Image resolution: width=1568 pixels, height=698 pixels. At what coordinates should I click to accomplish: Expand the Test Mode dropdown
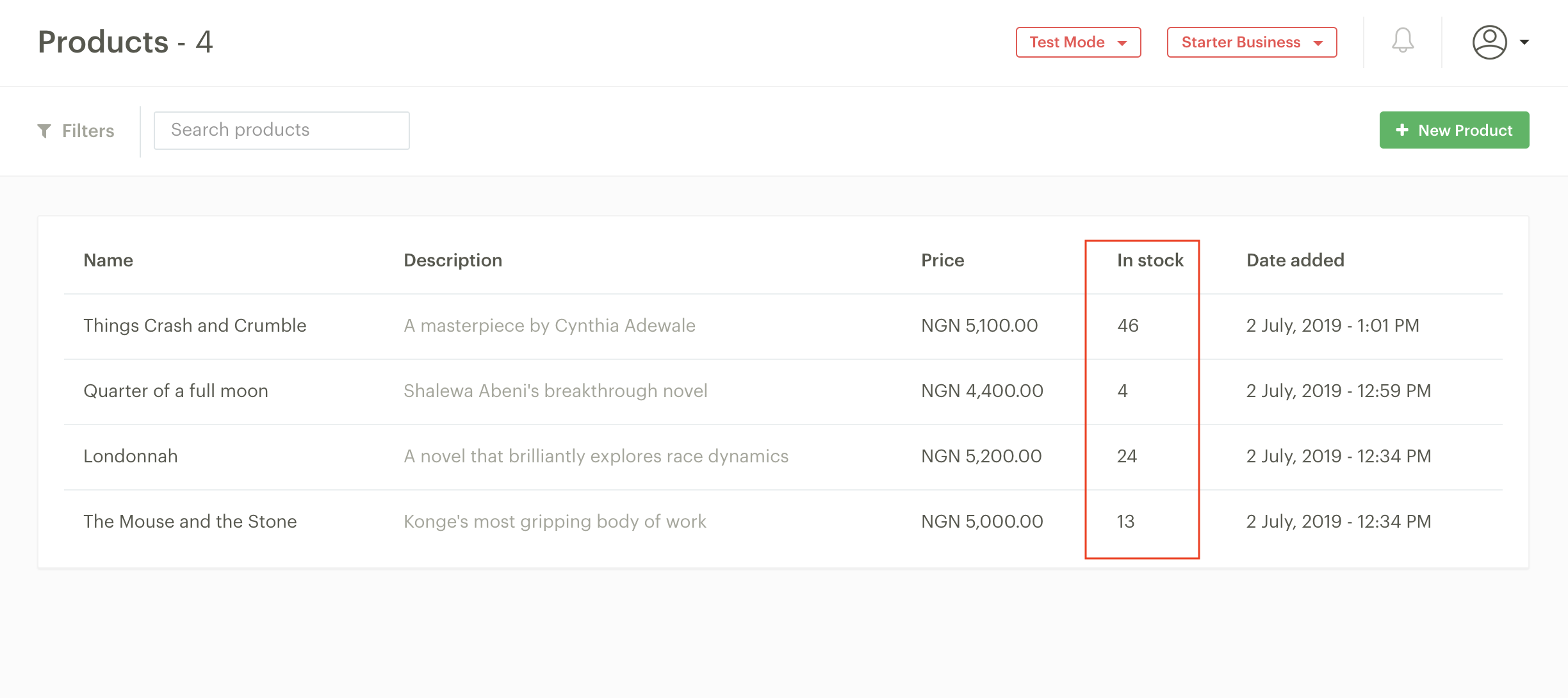coord(1078,42)
